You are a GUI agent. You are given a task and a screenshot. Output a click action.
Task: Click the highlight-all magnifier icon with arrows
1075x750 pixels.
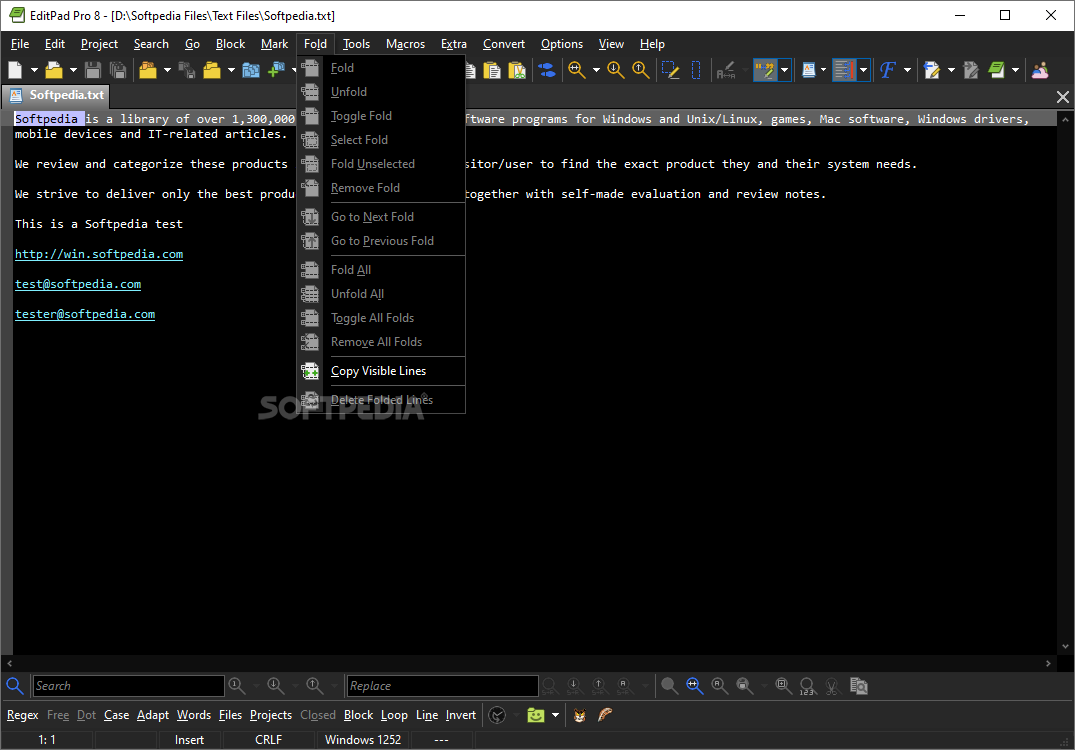694,686
